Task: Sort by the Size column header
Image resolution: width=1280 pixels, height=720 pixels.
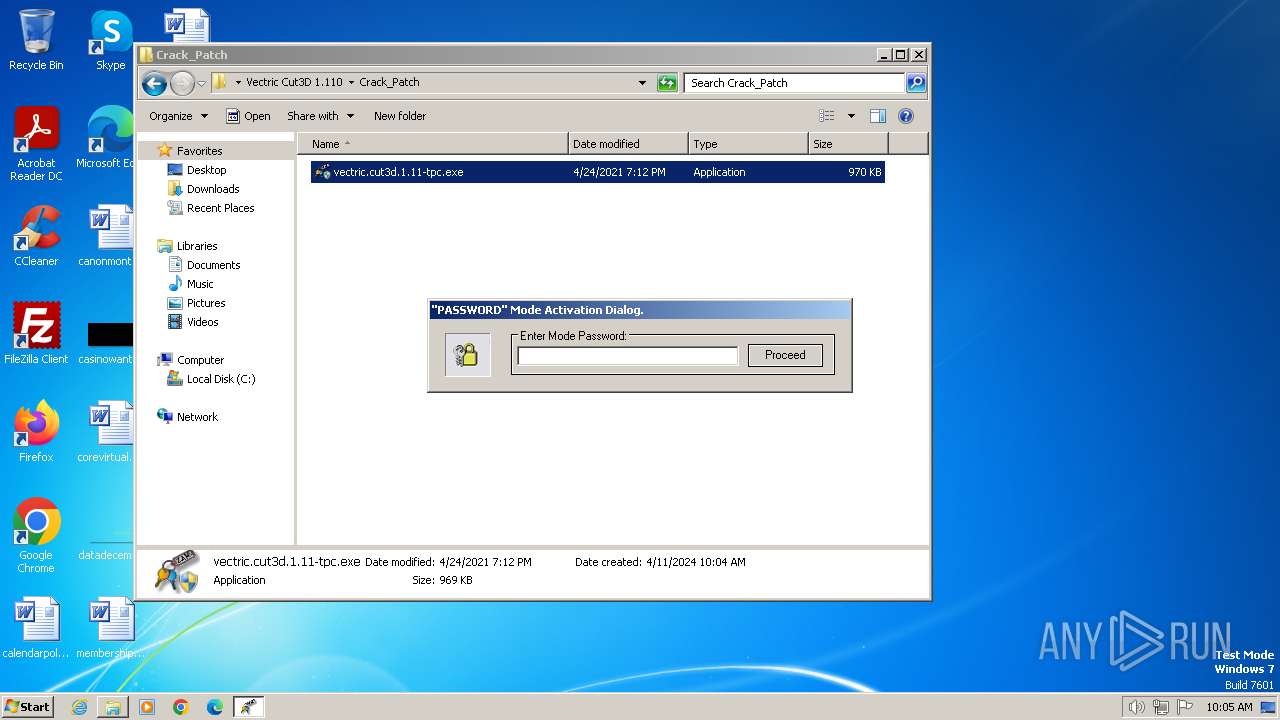Action: 848,144
